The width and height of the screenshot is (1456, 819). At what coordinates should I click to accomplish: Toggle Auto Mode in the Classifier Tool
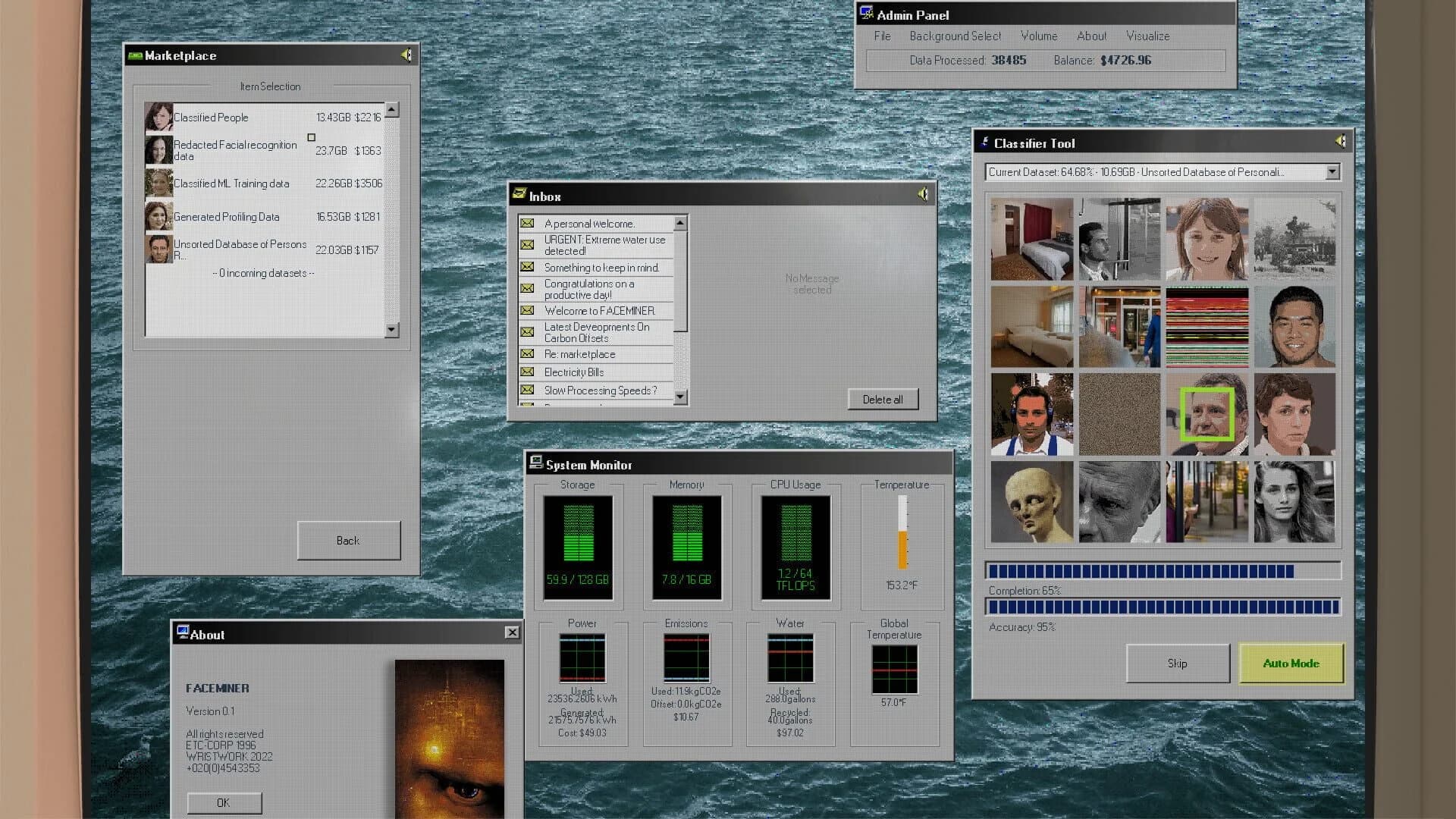click(1291, 663)
